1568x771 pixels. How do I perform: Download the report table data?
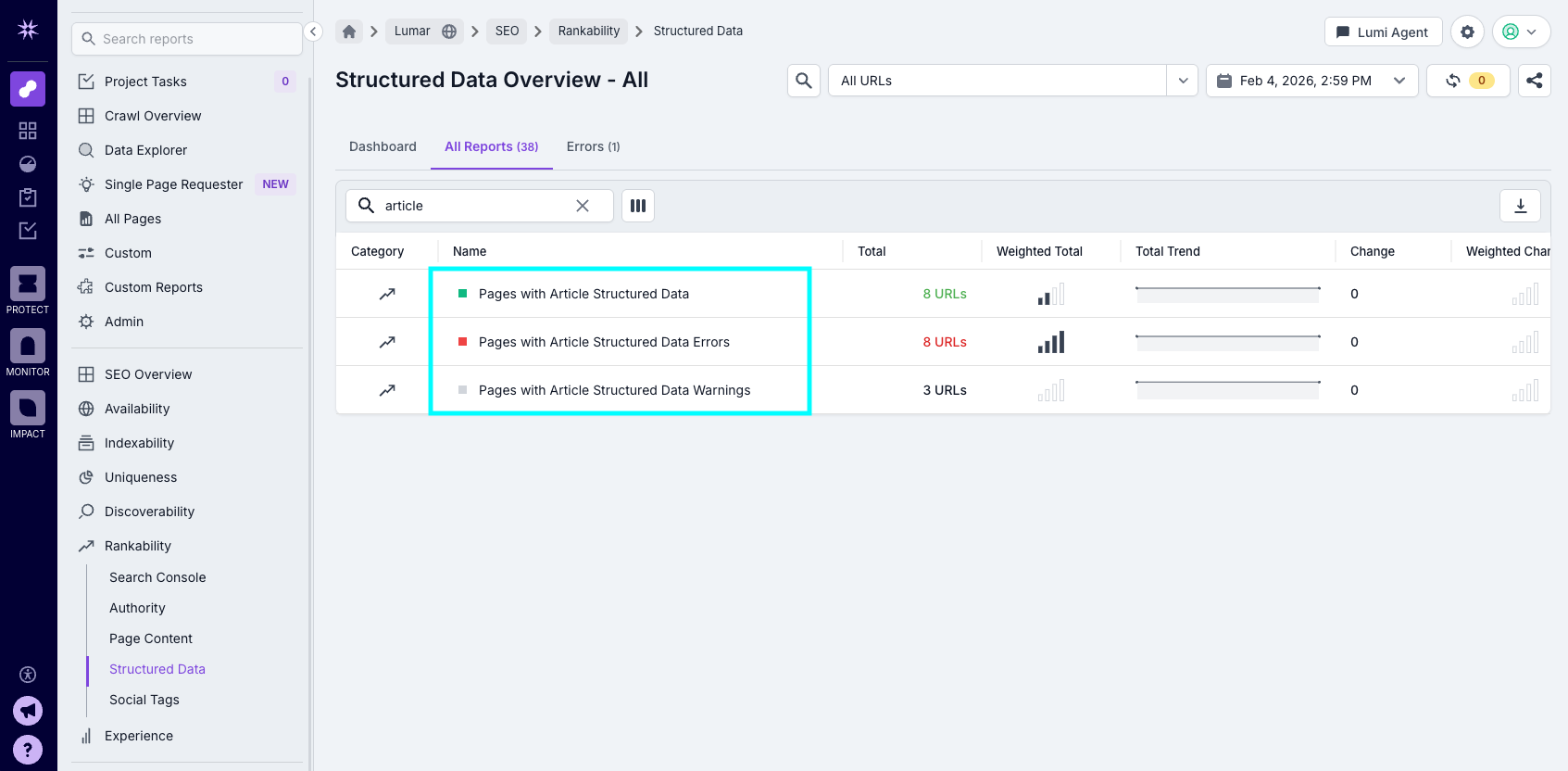tap(1520, 206)
